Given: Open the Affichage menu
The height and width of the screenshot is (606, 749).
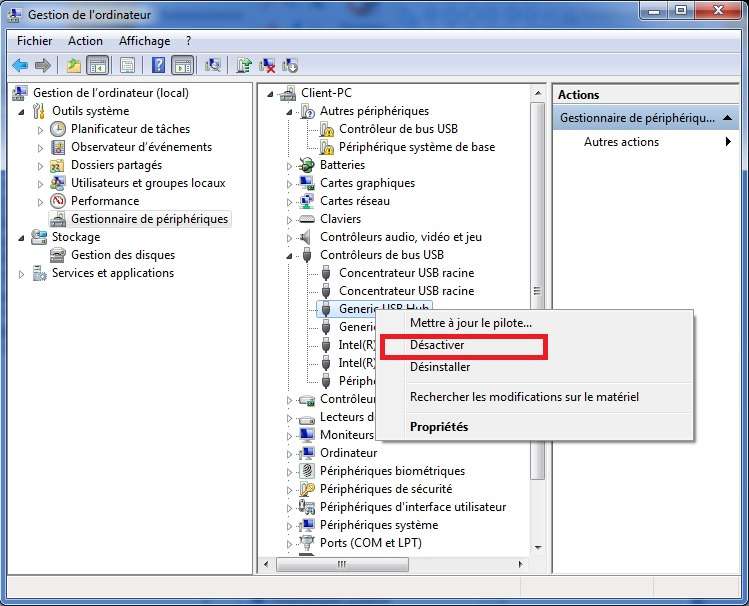Looking at the screenshot, I should [x=144, y=41].
